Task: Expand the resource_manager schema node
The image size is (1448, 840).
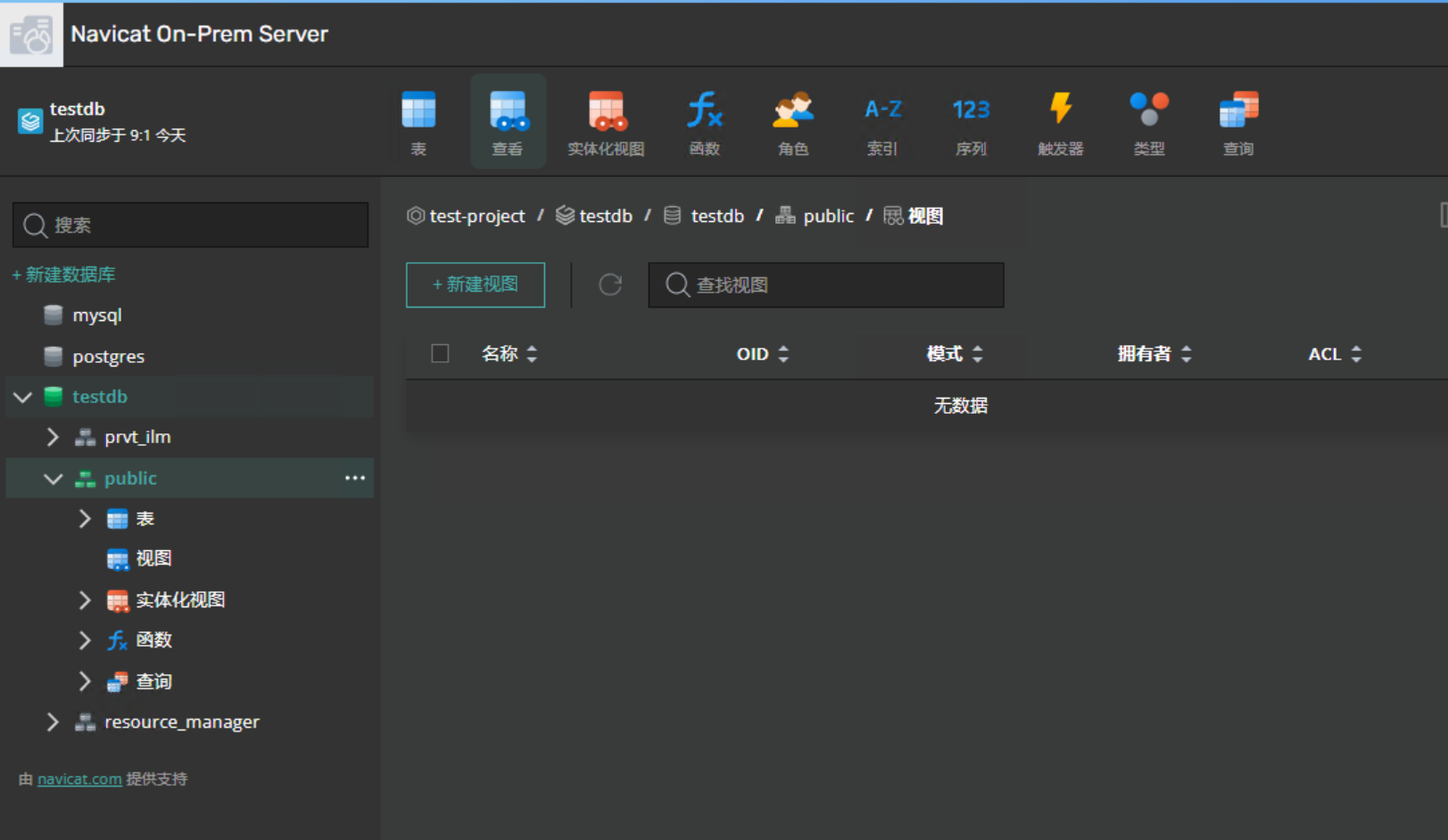Action: coord(53,722)
